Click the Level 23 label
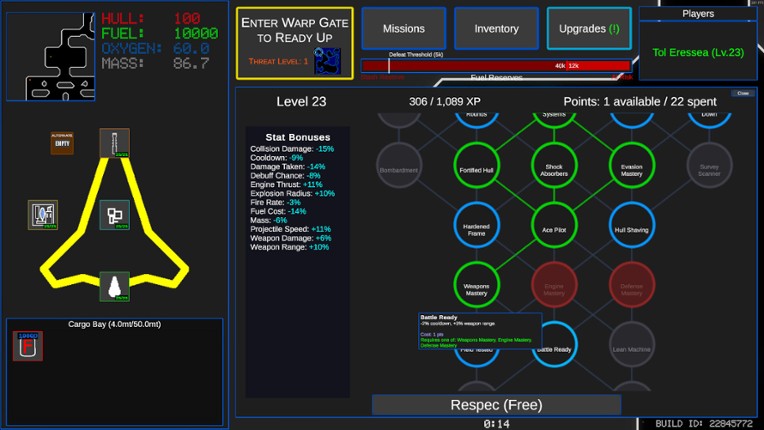Screen dimensions: 764x430 (301, 101)
